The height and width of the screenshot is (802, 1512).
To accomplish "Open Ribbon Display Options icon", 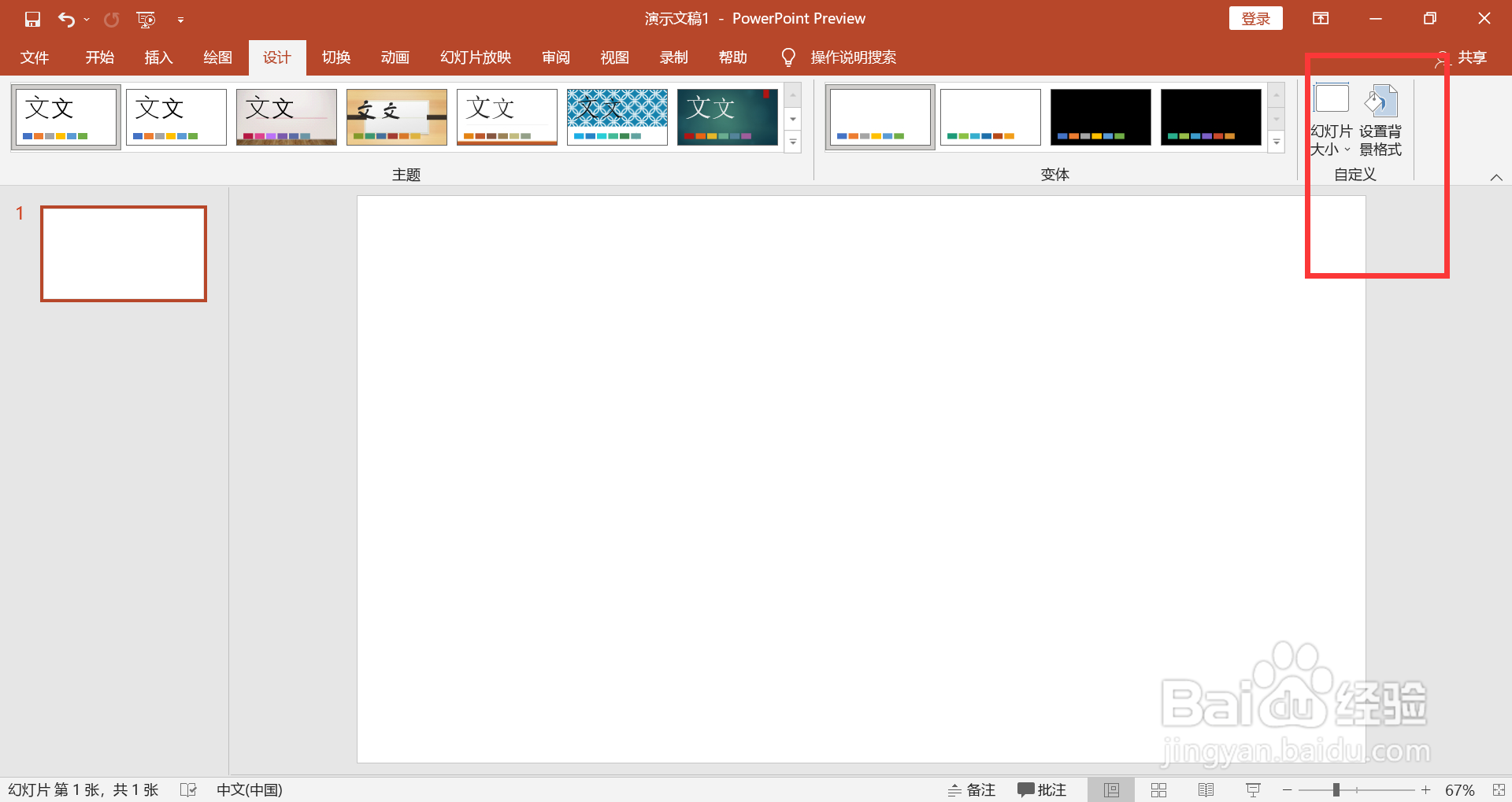I will [1321, 18].
